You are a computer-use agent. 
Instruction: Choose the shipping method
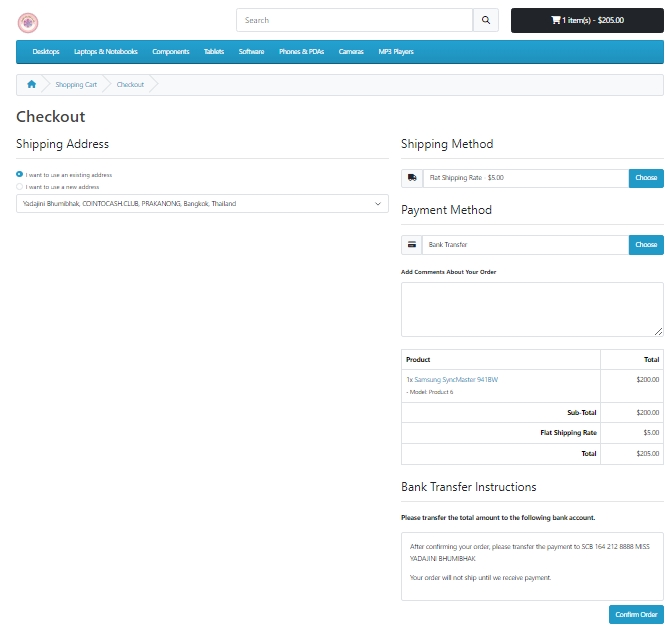646,178
